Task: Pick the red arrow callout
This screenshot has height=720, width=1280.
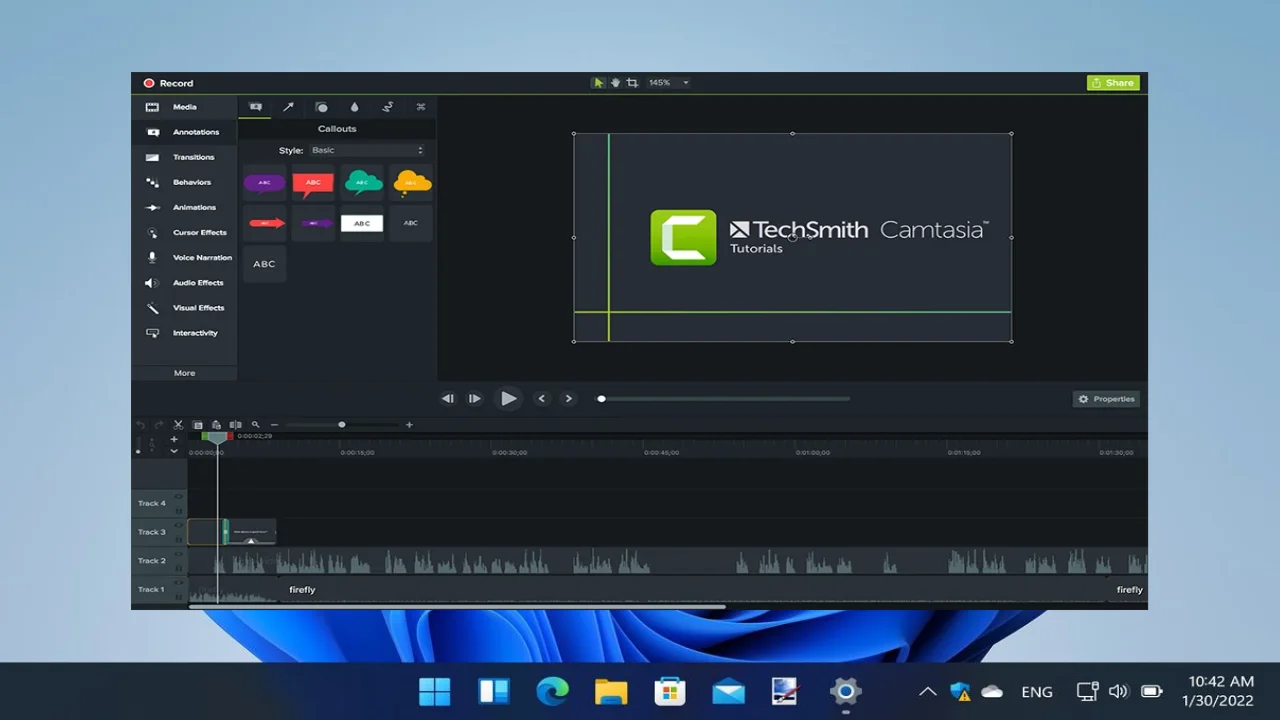Action: click(264, 223)
